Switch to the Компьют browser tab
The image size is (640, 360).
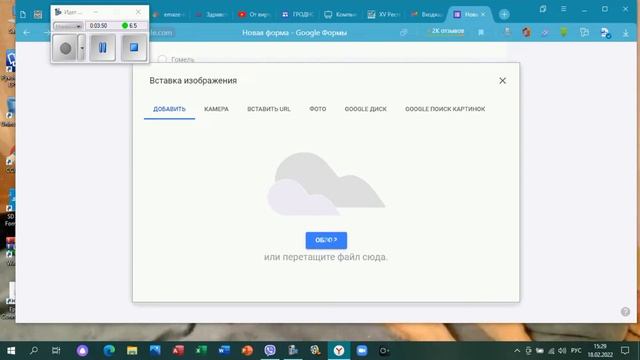tap(340, 14)
